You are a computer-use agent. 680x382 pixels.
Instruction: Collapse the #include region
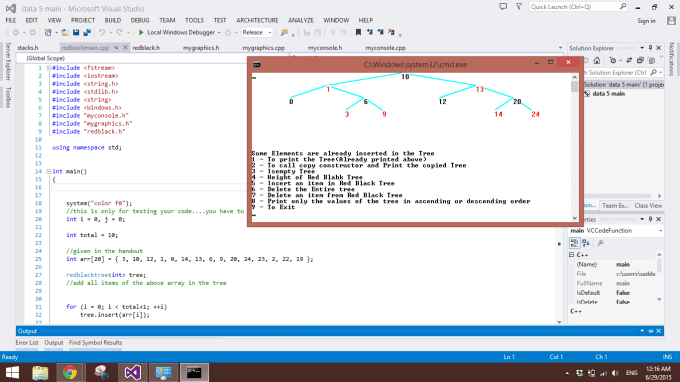(x=49, y=68)
